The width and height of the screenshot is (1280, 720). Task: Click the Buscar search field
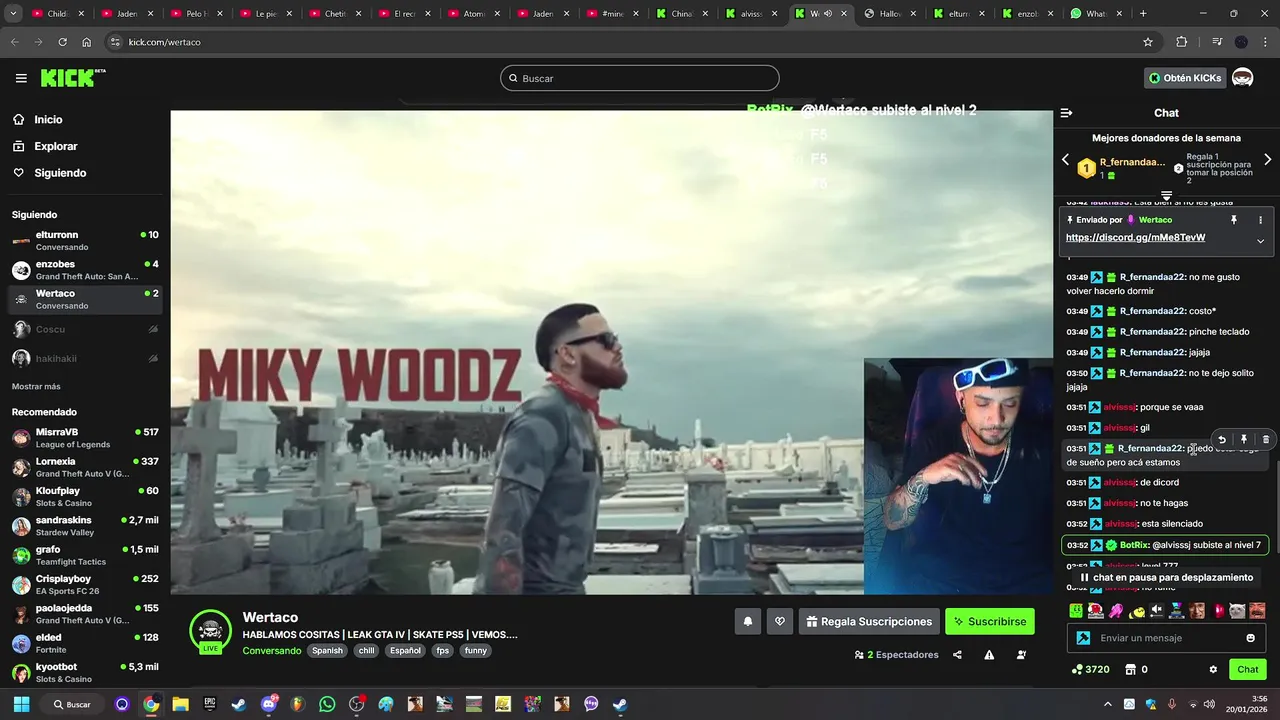pyautogui.click(x=640, y=78)
